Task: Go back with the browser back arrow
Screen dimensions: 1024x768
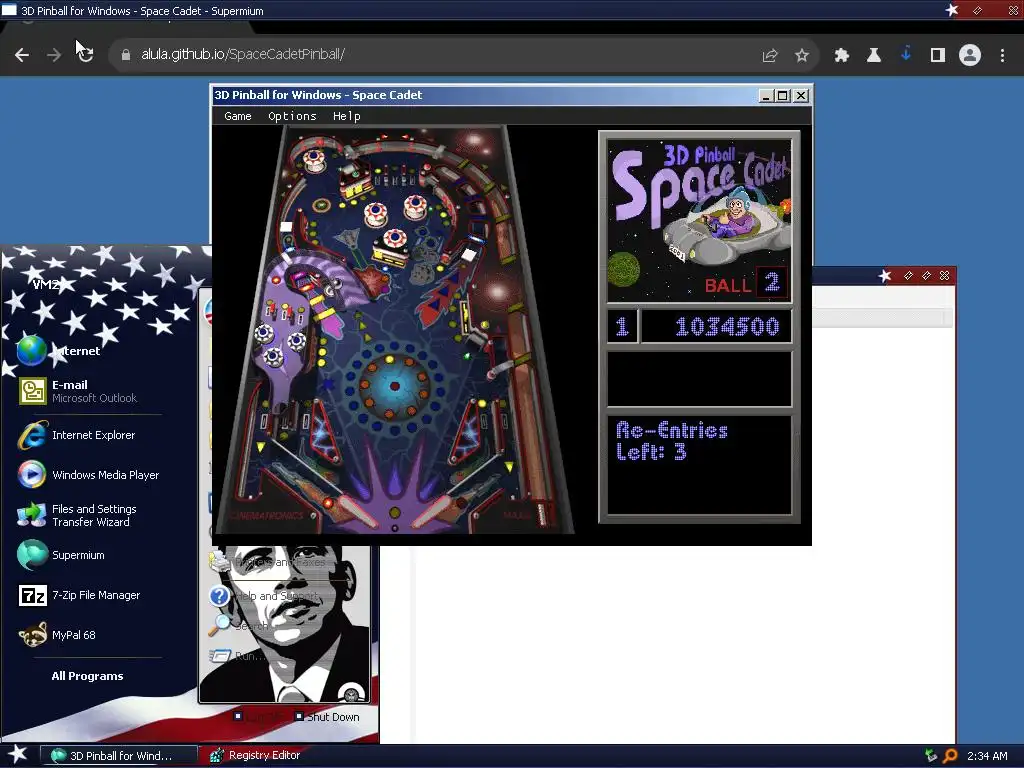Action: (22, 55)
